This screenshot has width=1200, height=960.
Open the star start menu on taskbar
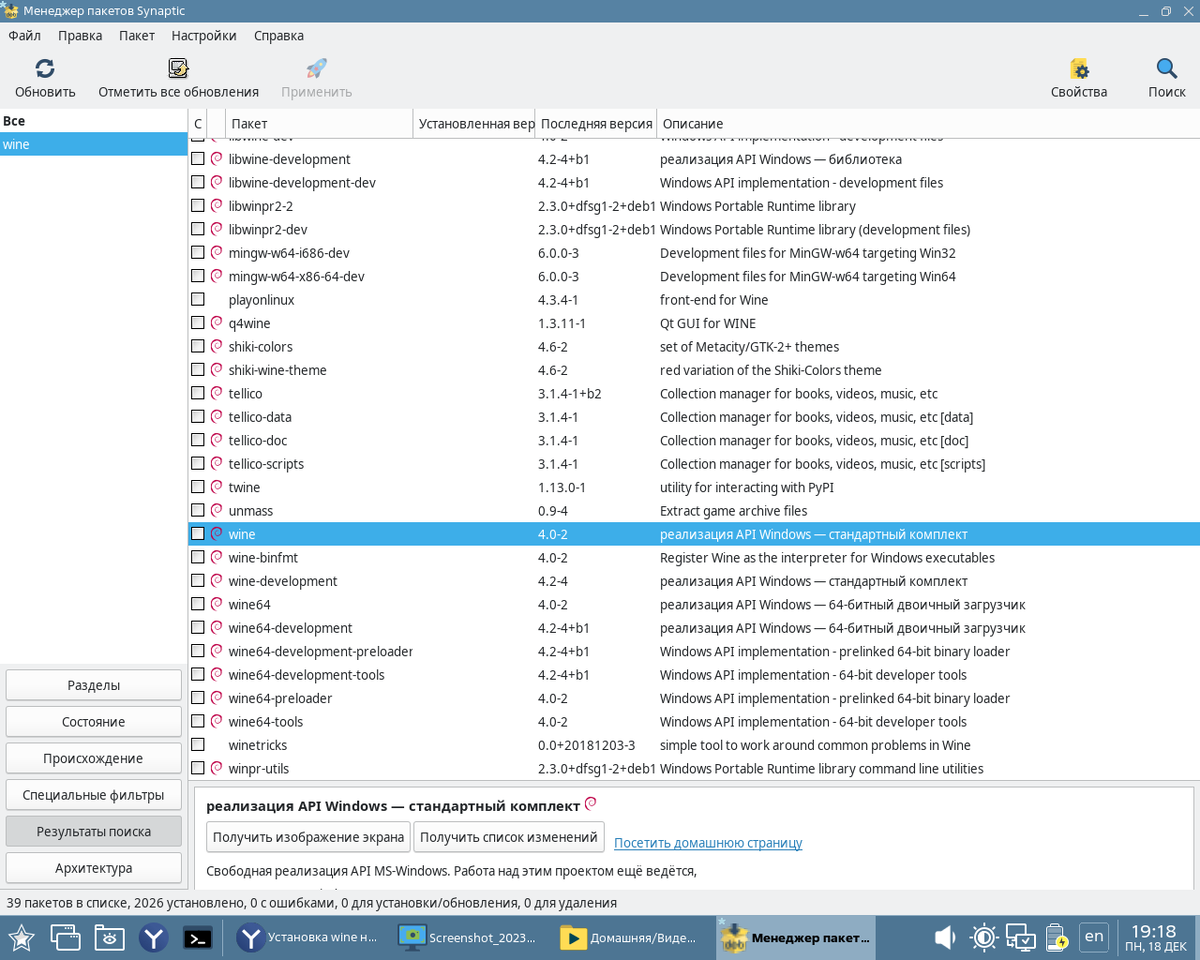[22, 937]
